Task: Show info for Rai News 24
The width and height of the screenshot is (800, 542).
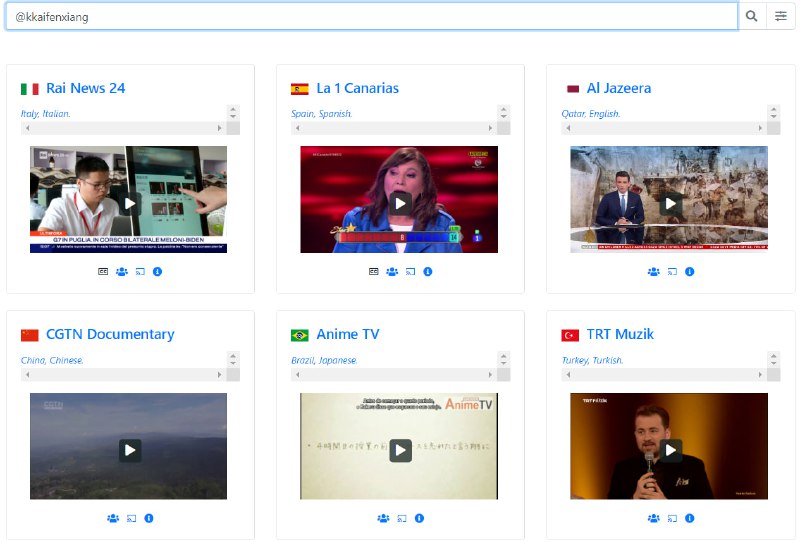Action: tap(157, 271)
